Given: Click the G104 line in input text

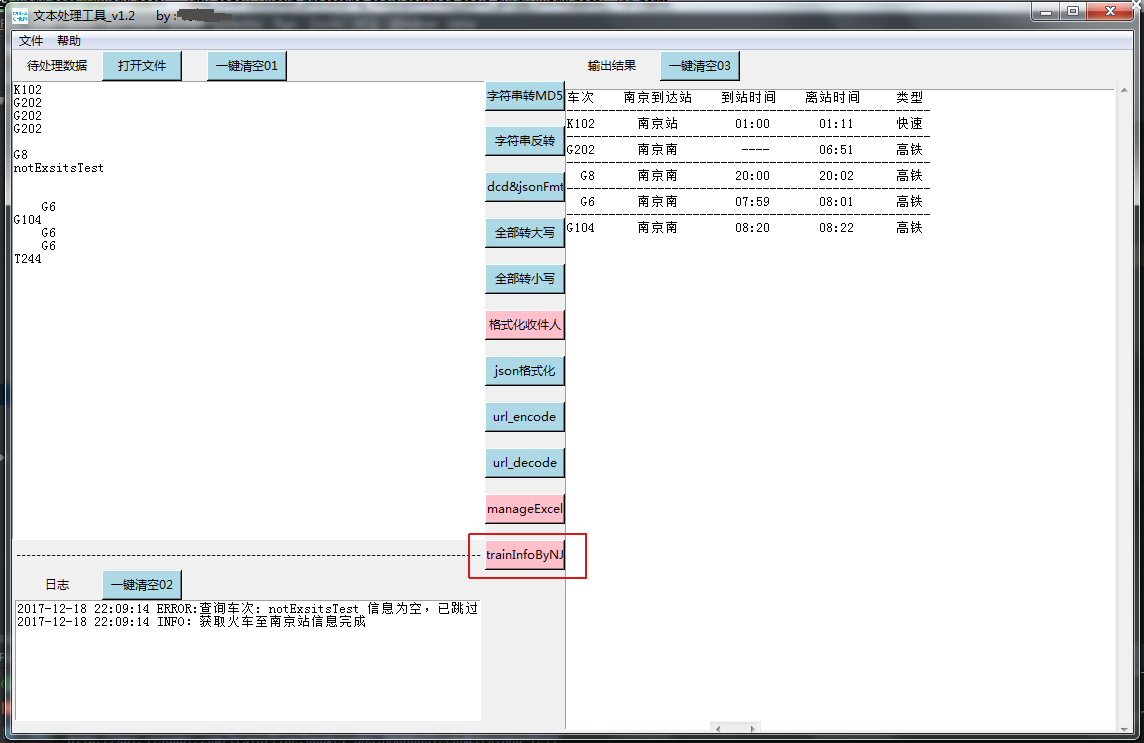Looking at the screenshot, I should pyautogui.click(x=28, y=220).
